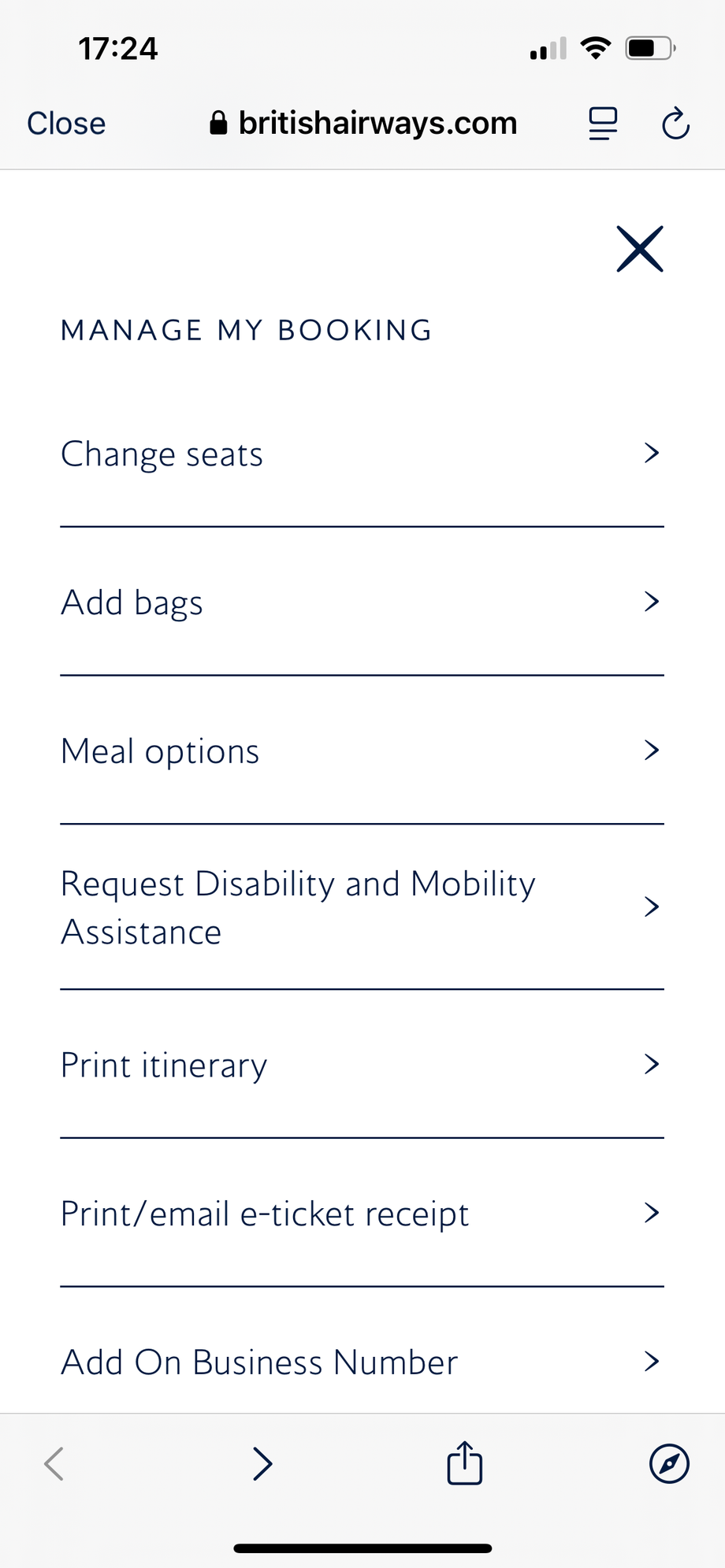Expand the Print/email e-ticket receipt chevron
Viewport: 725px width, 1568px height.
[x=651, y=1213]
